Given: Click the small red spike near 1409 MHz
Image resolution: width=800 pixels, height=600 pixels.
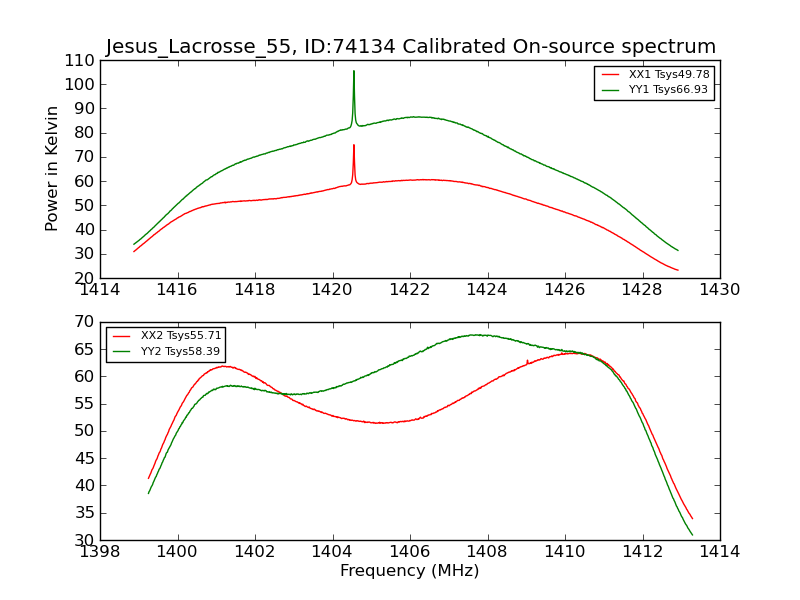Looking at the screenshot, I should pyautogui.click(x=527, y=361).
